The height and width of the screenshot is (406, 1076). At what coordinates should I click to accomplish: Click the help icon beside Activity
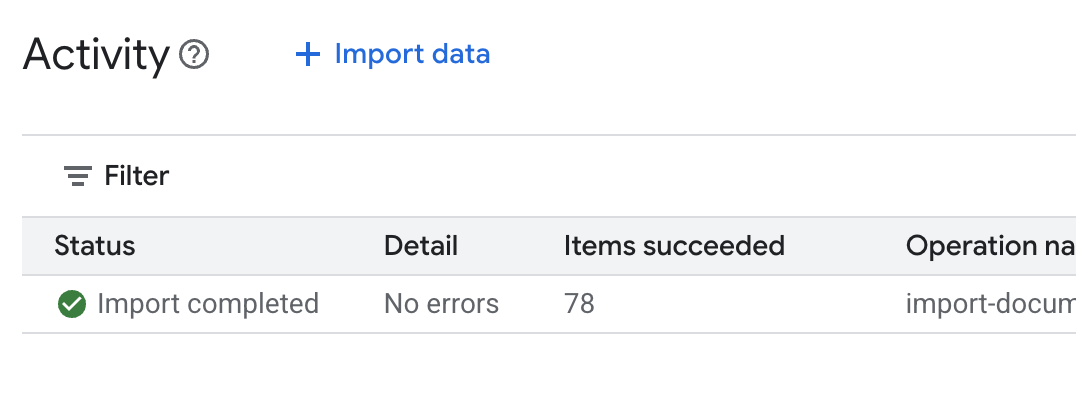click(194, 54)
